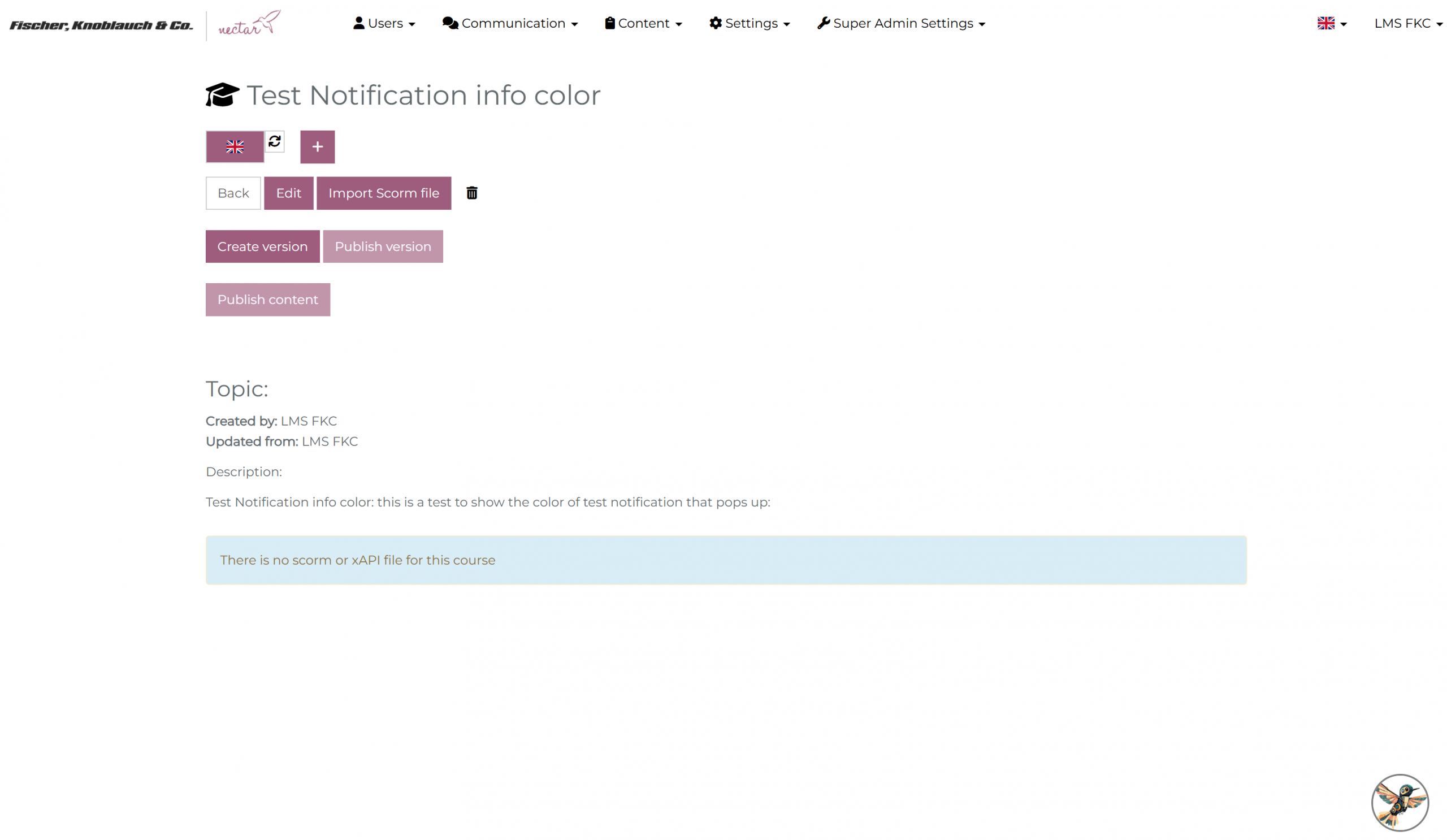Open the hummingbird assistant icon
Image resolution: width=1447 pixels, height=840 pixels.
(1400, 802)
